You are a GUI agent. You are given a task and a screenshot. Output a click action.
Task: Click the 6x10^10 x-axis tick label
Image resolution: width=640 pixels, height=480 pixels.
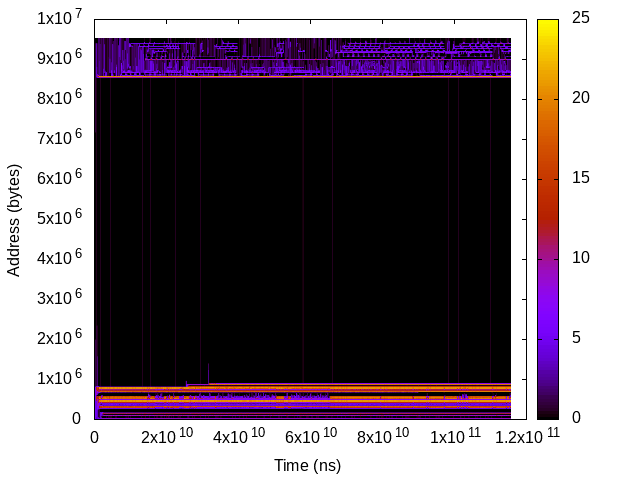click(308, 437)
